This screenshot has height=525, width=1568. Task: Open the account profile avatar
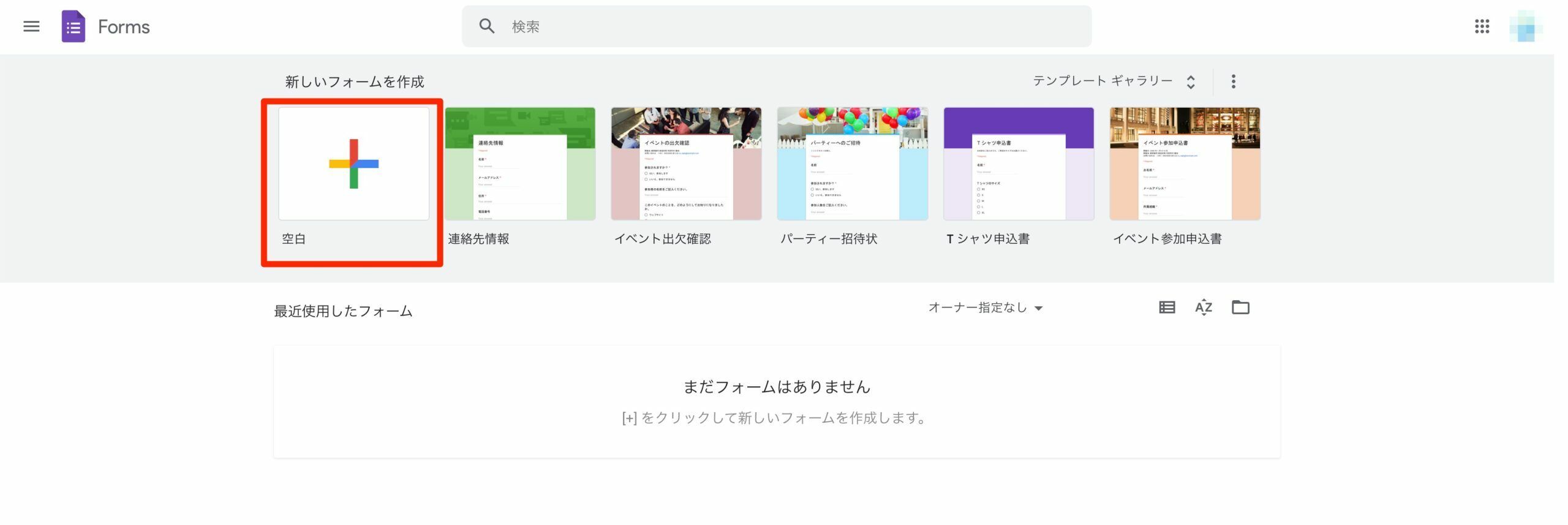(x=1525, y=26)
